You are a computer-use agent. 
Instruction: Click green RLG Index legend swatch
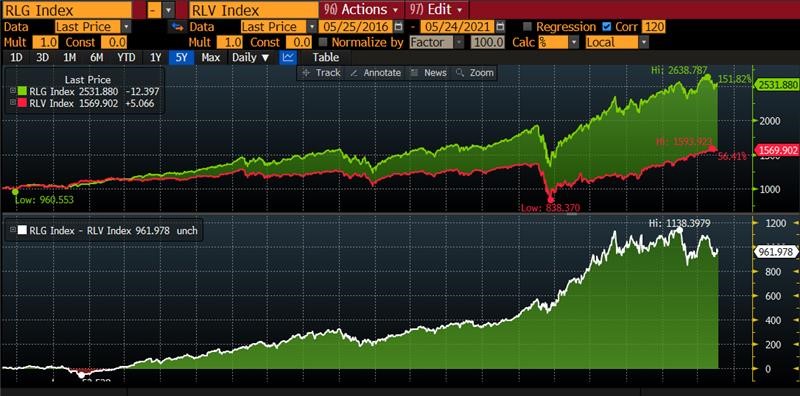pos(22,91)
